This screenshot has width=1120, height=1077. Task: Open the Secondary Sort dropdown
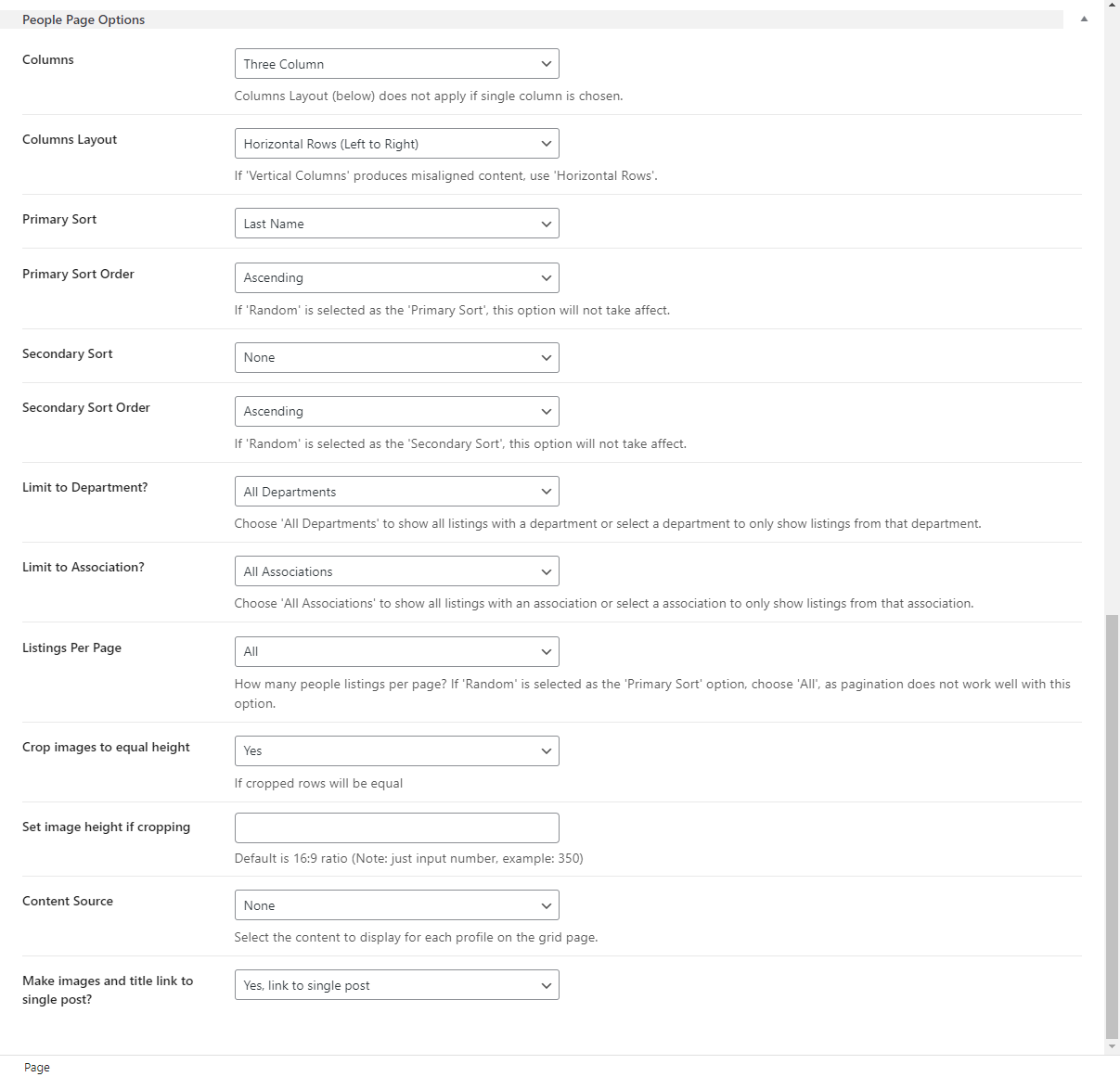(x=396, y=357)
